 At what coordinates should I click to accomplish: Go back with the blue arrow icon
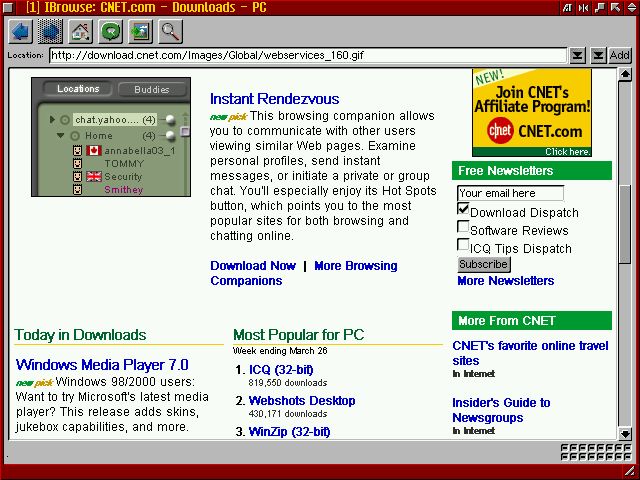tap(20, 31)
